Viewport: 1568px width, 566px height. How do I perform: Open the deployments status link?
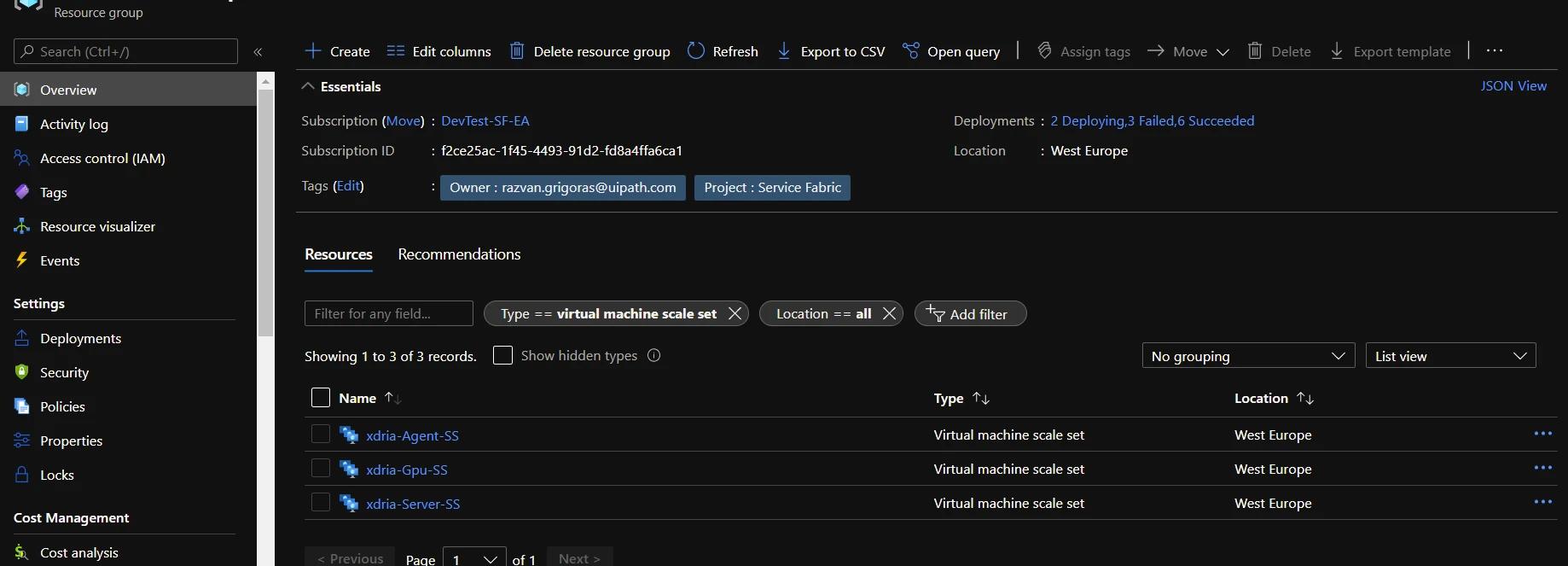point(1153,120)
